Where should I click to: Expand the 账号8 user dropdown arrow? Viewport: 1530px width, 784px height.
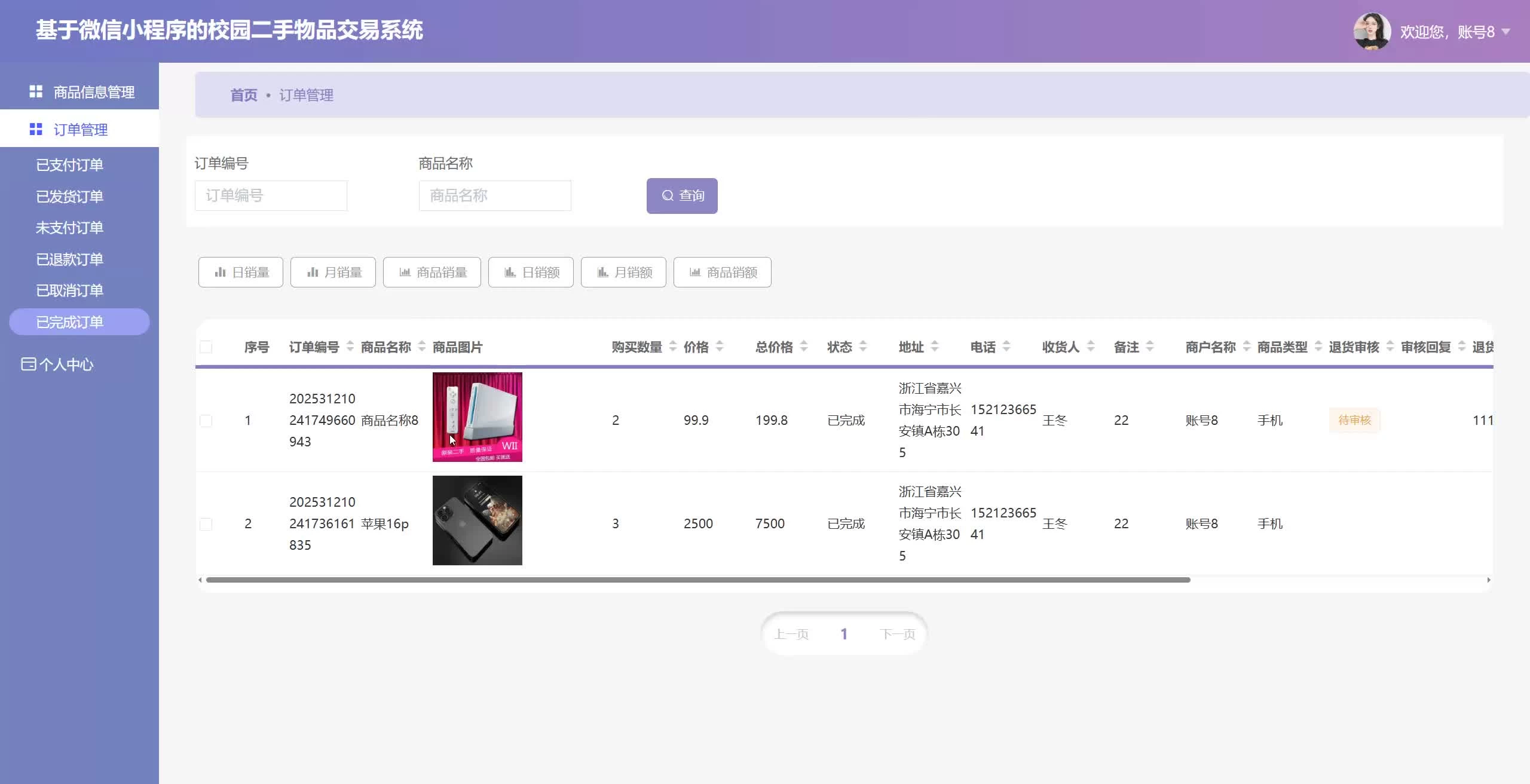click(1506, 32)
